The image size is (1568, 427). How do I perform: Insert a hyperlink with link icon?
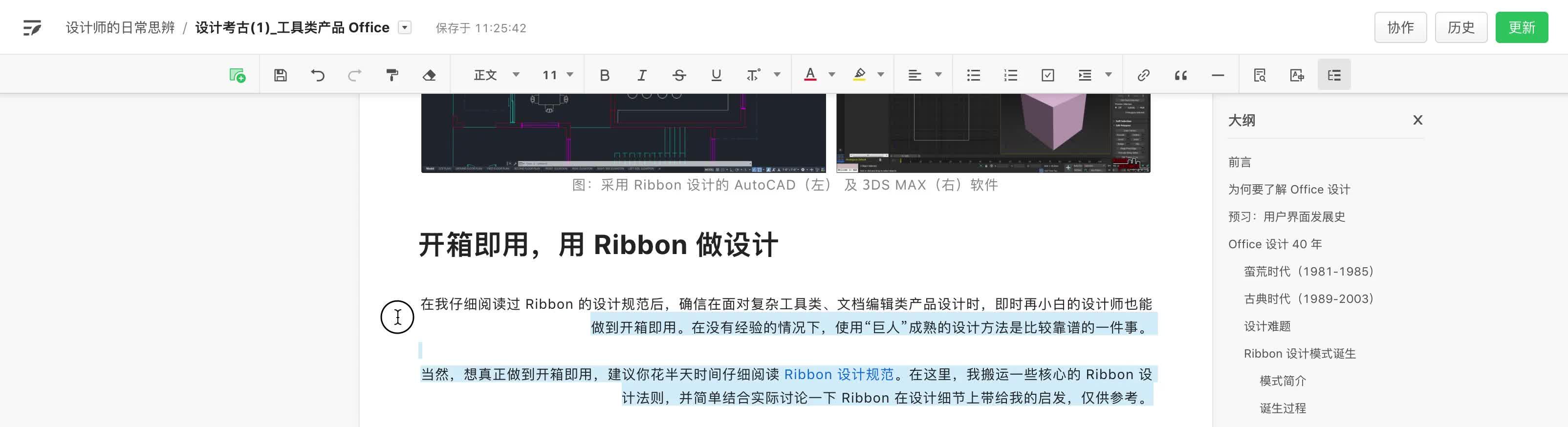[x=1143, y=75]
